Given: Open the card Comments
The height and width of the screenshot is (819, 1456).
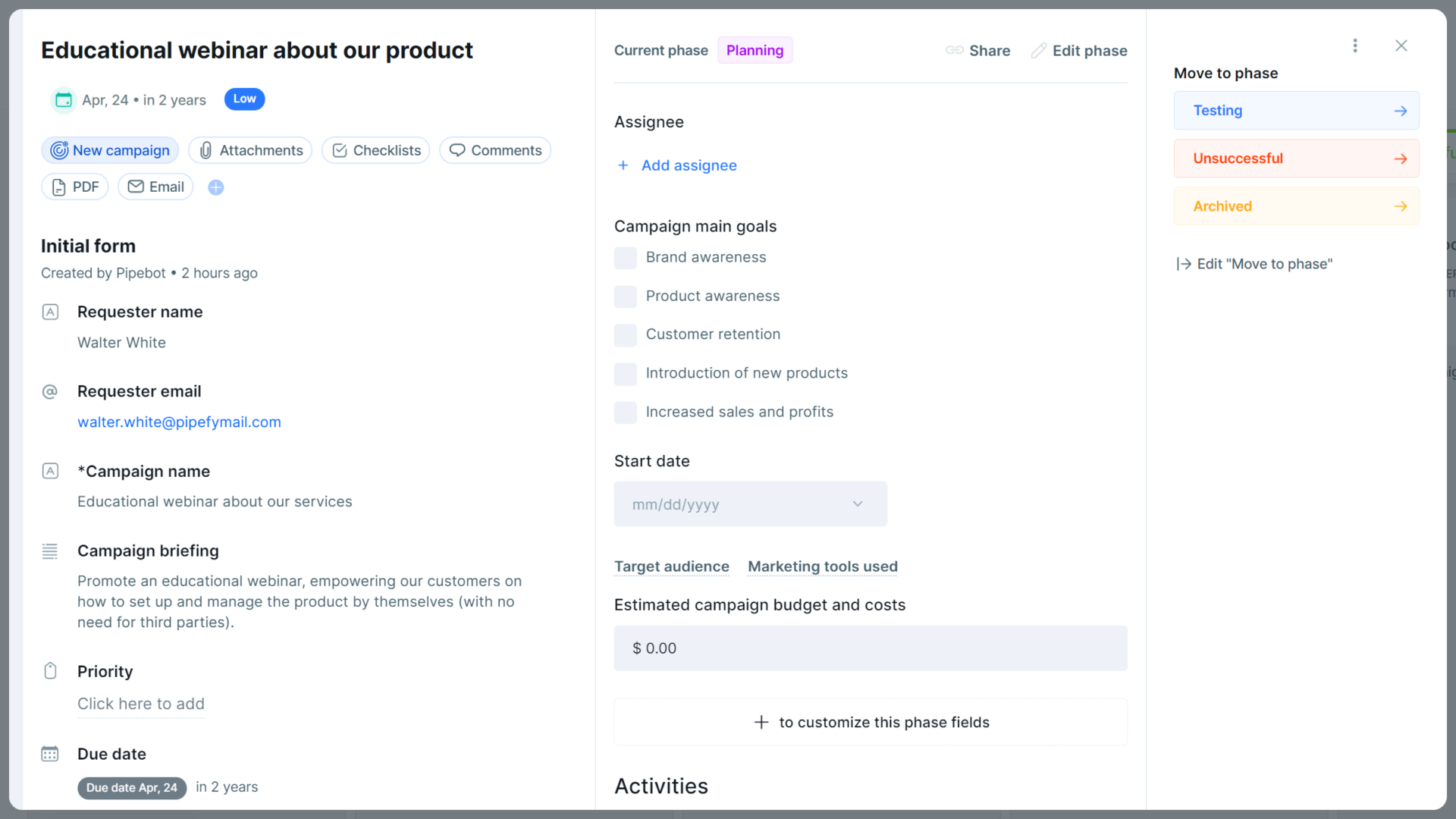Looking at the screenshot, I should (x=494, y=150).
